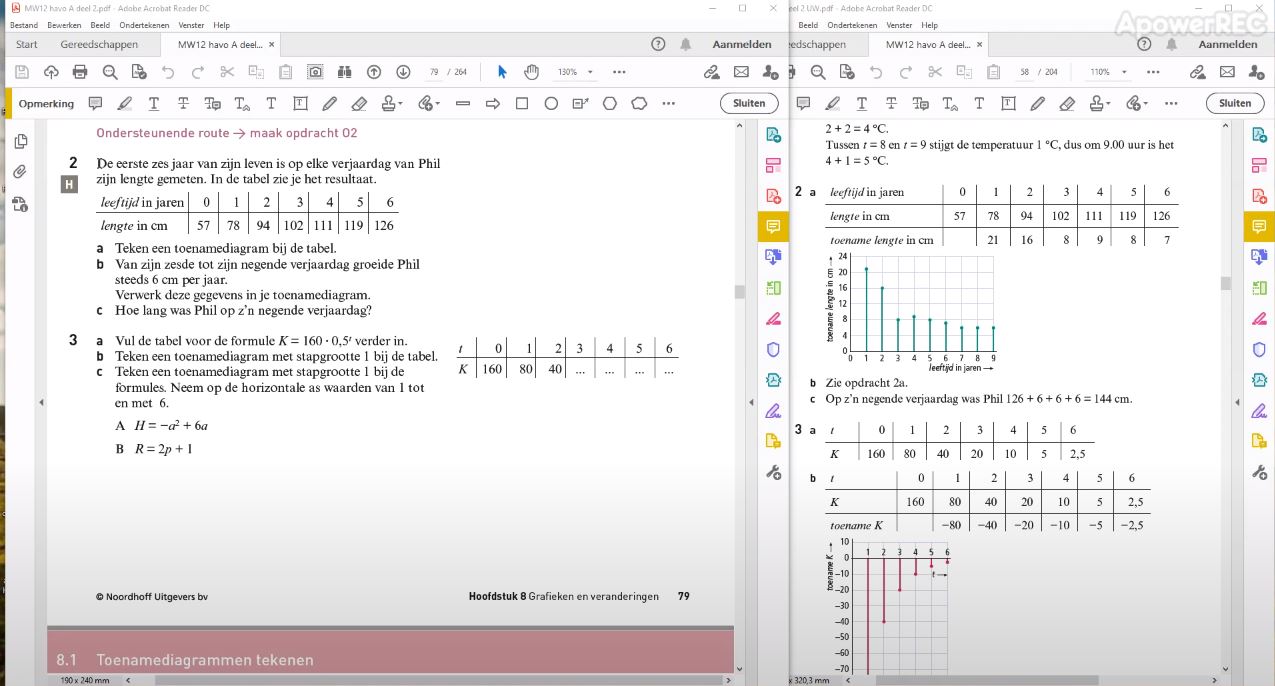Select the highlight text tool in the left window
Image resolution: width=1275 pixels, height=686 pixels.
(x=124, y=103)
